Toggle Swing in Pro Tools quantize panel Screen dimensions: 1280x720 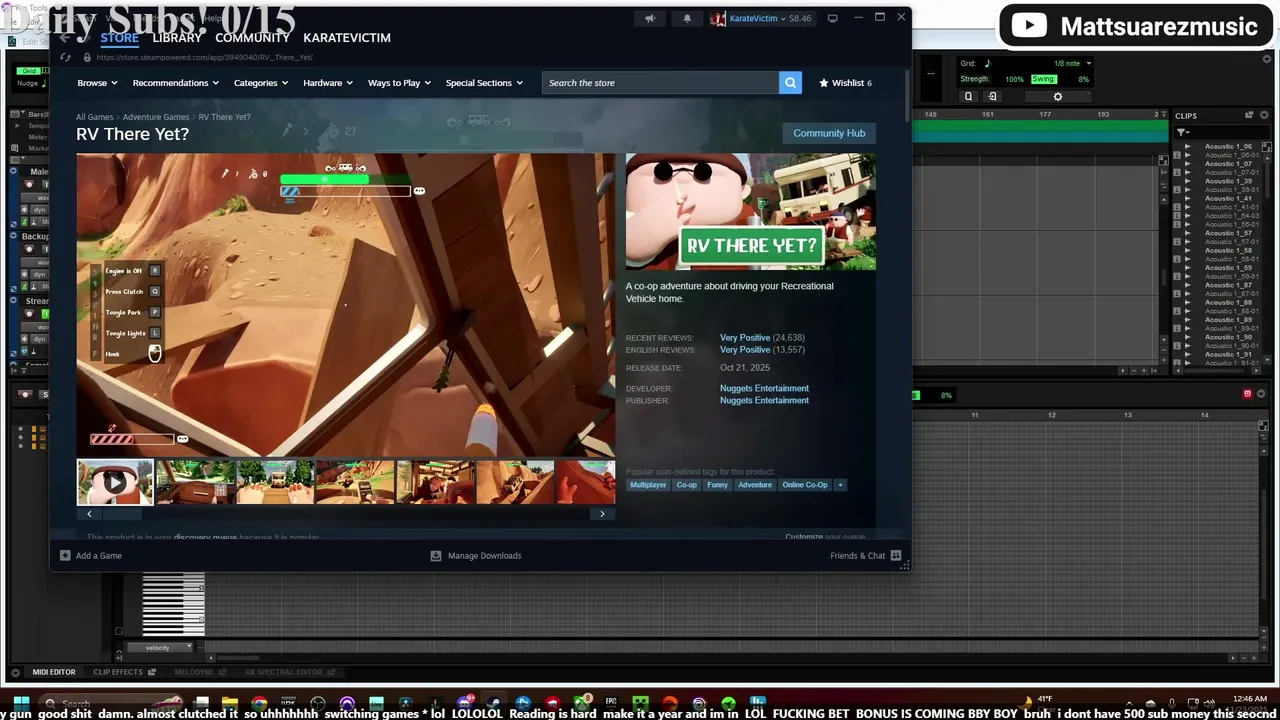pyautogui.click(x=1043, y=79)
